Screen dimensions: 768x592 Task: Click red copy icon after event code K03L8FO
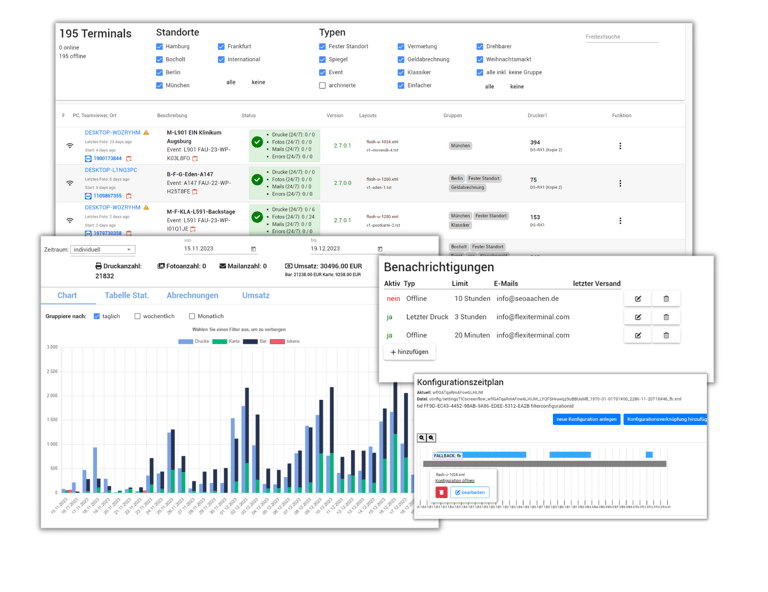[x=195, y=159]
